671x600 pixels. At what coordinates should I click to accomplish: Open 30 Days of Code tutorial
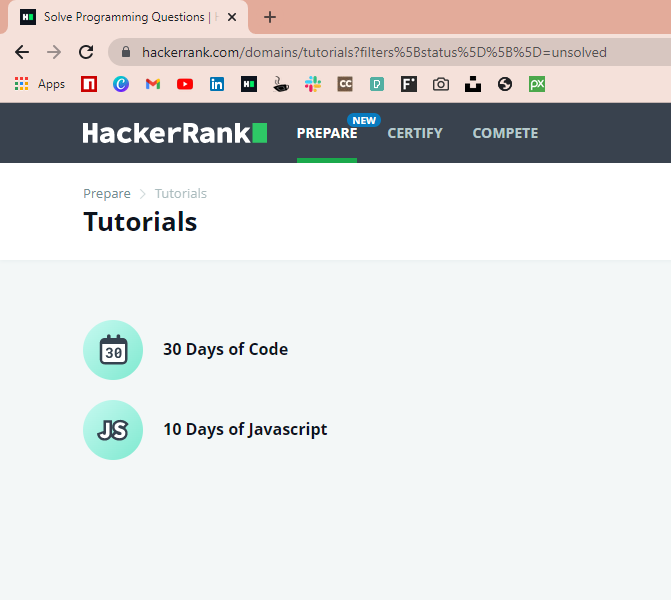[x=226, y=349]
